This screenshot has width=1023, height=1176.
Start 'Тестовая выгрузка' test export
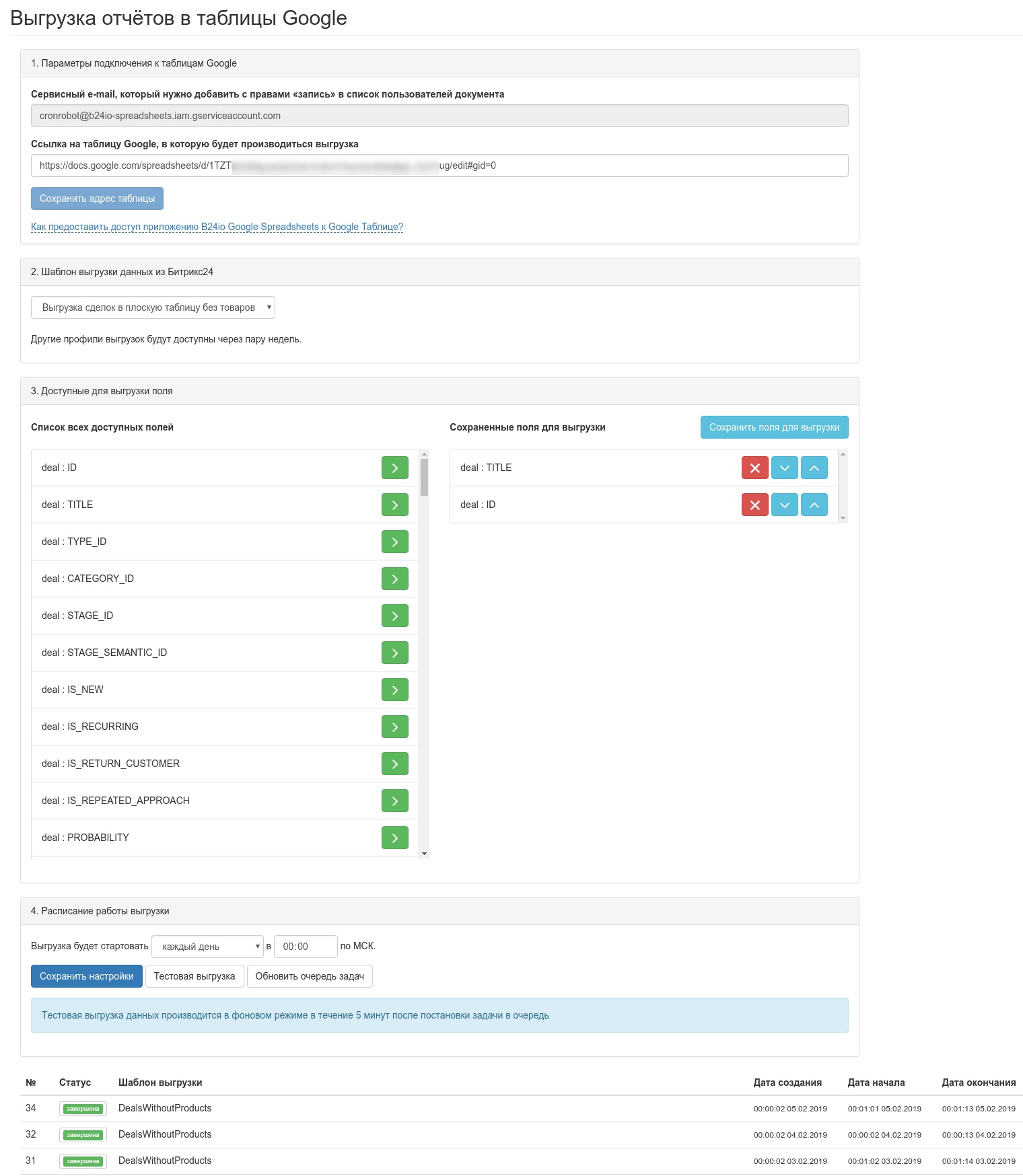tap(195, 976)
